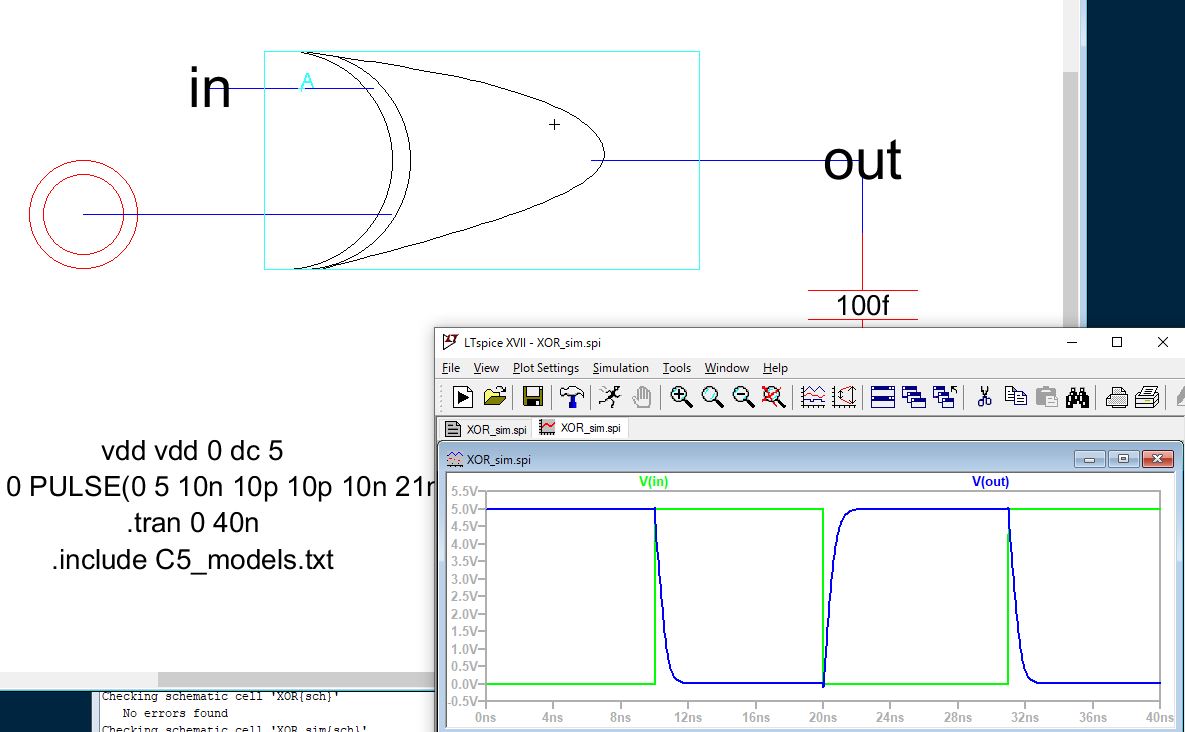This screenshot has height=732, width=1185.
Task: Click the V(in) trace label
Action: point(653,481)
